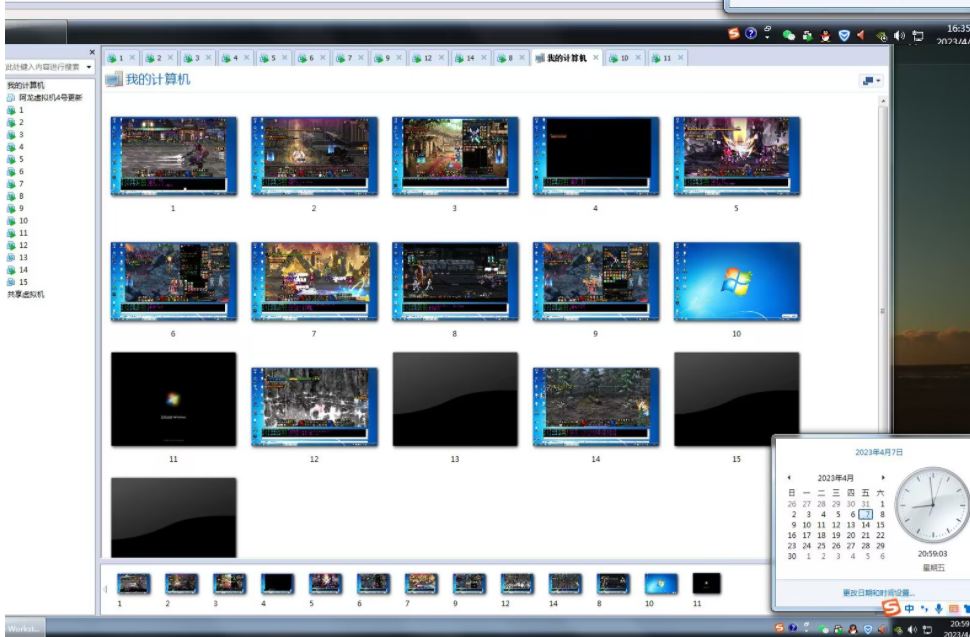
Task: Click the small strip thumbnail labeled 8
Action: click(613, 583)
